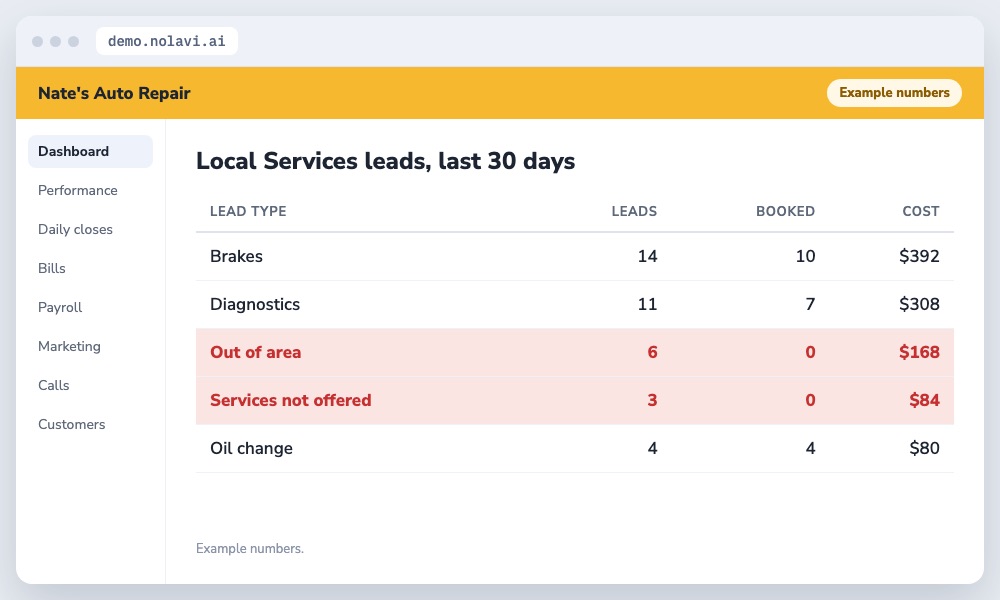The height and width of the screenshot is (600, 1000).
Task: View the Customers section
Action: 71,424
